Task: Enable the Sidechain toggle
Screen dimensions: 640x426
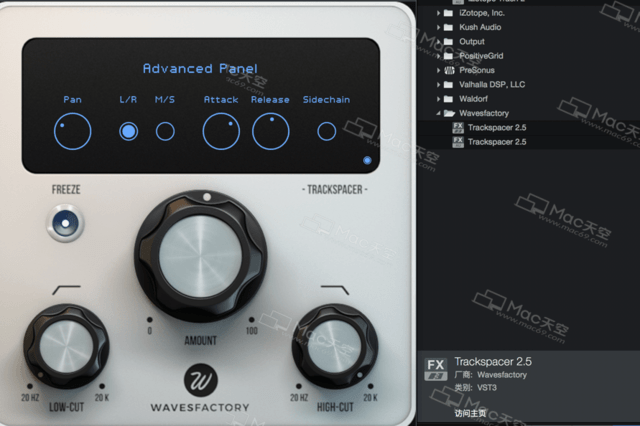Action: 327,131
